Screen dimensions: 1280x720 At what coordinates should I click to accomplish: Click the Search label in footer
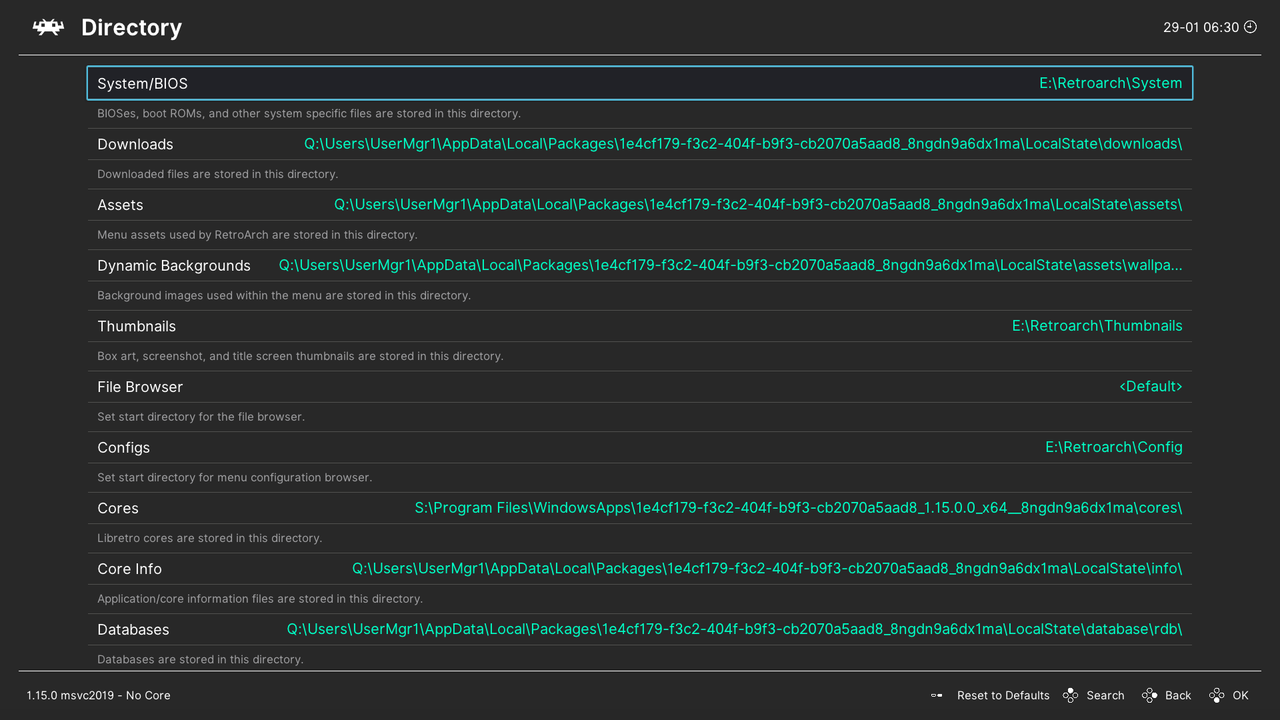click(1105, 695)
